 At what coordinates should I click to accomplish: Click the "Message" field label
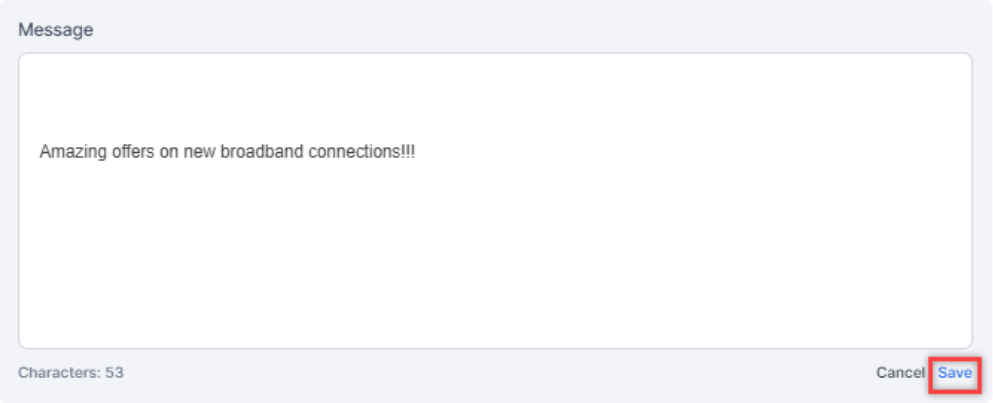(x=55, y=30)
